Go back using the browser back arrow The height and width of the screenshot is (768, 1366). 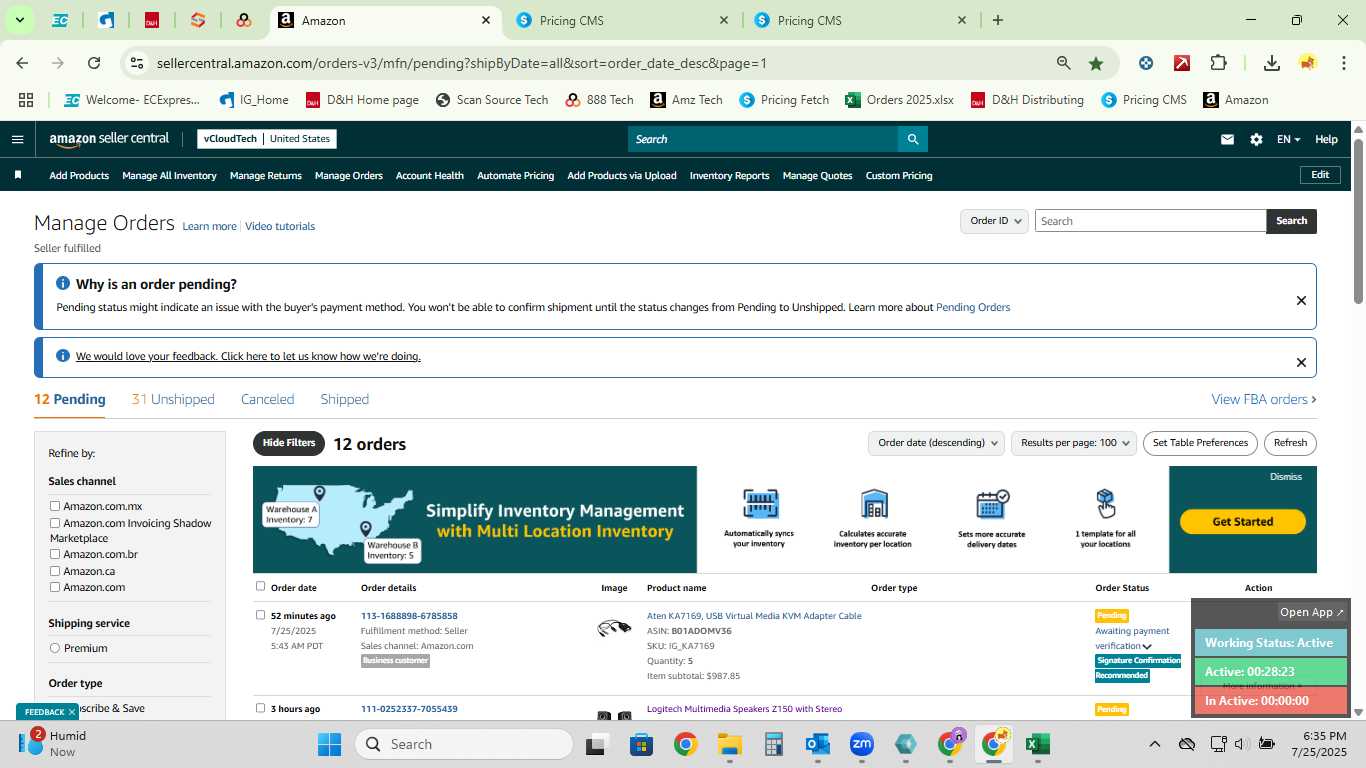pyautogui.click(x=22, y=63)
